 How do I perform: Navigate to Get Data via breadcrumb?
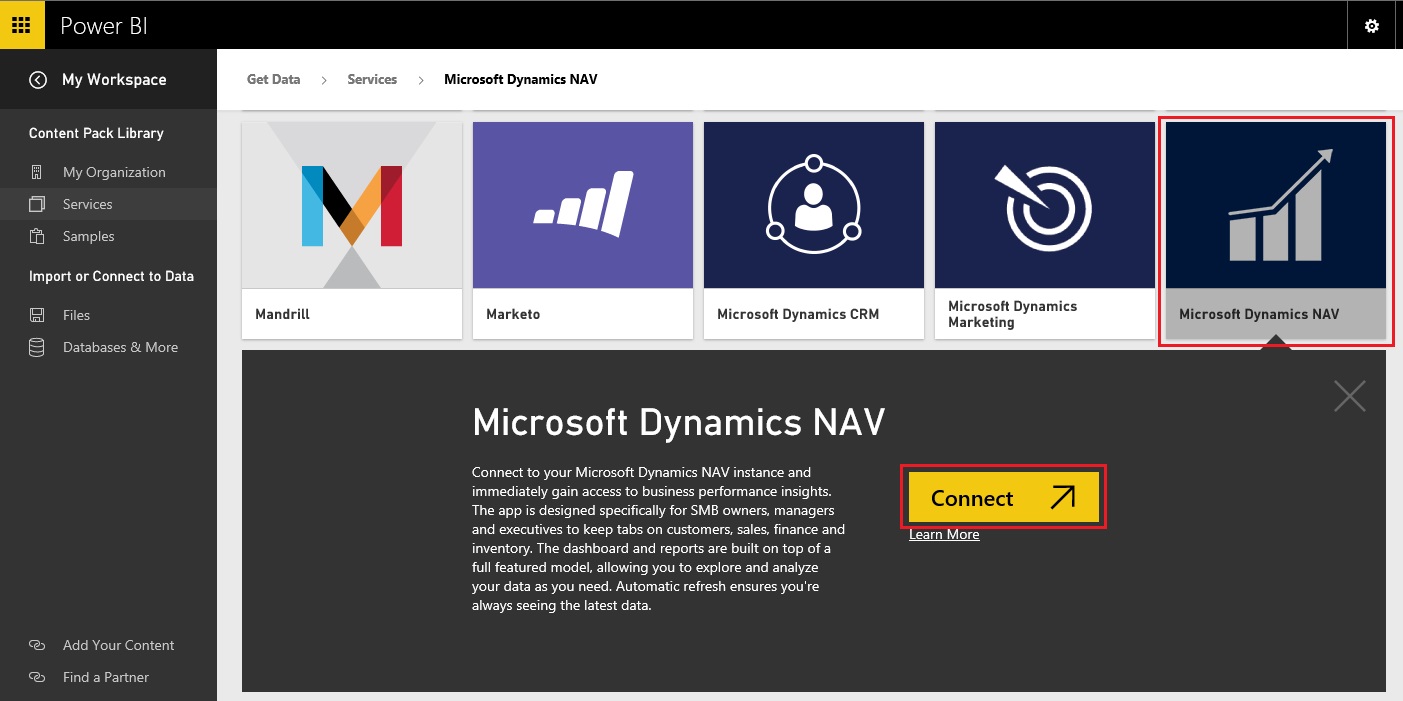(273, 79)
